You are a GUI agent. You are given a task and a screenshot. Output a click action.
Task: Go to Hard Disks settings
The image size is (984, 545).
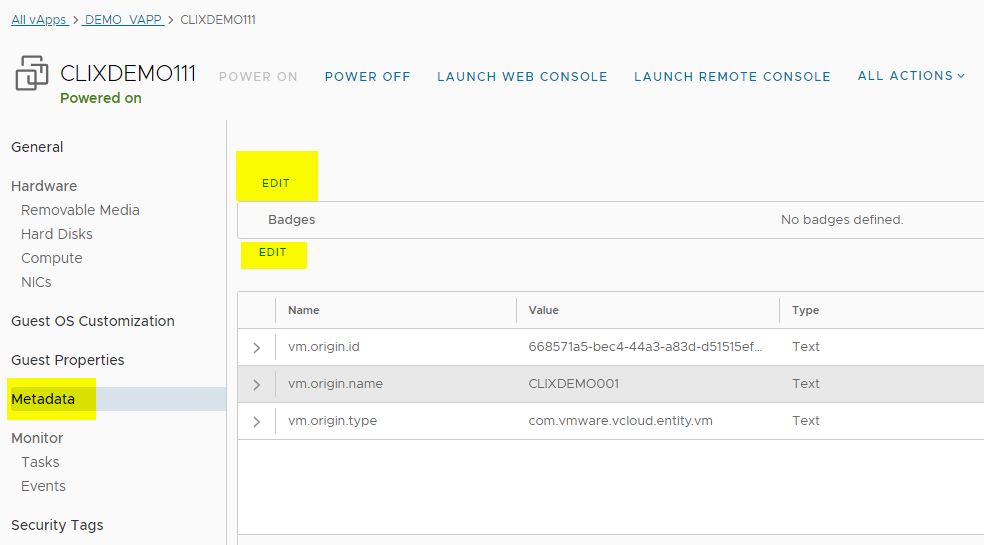pyautogui.click(x=57, y=234)
